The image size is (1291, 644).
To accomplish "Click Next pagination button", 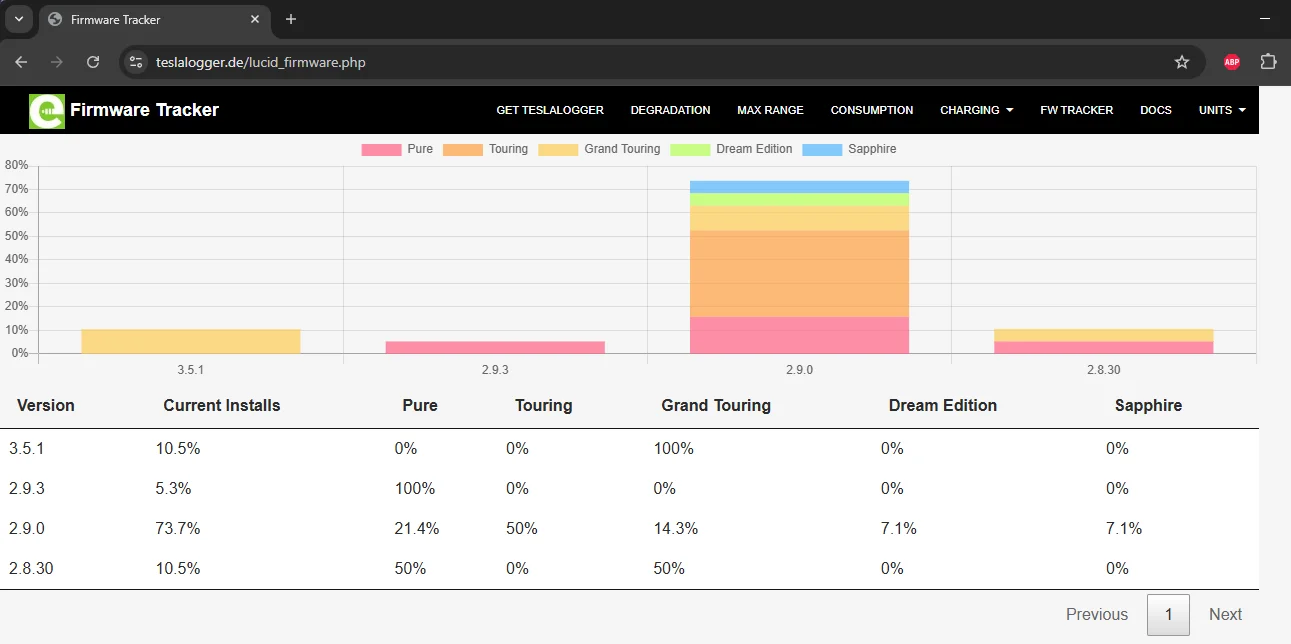I will [x=1225, y=615].
